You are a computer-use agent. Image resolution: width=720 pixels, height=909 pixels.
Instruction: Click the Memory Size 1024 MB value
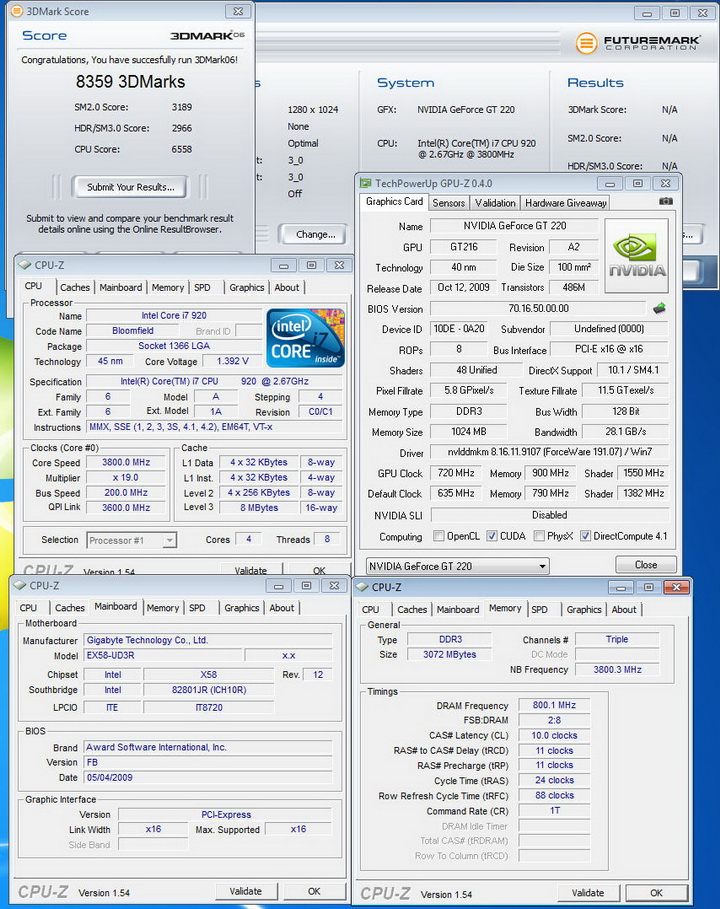point(468,432)
